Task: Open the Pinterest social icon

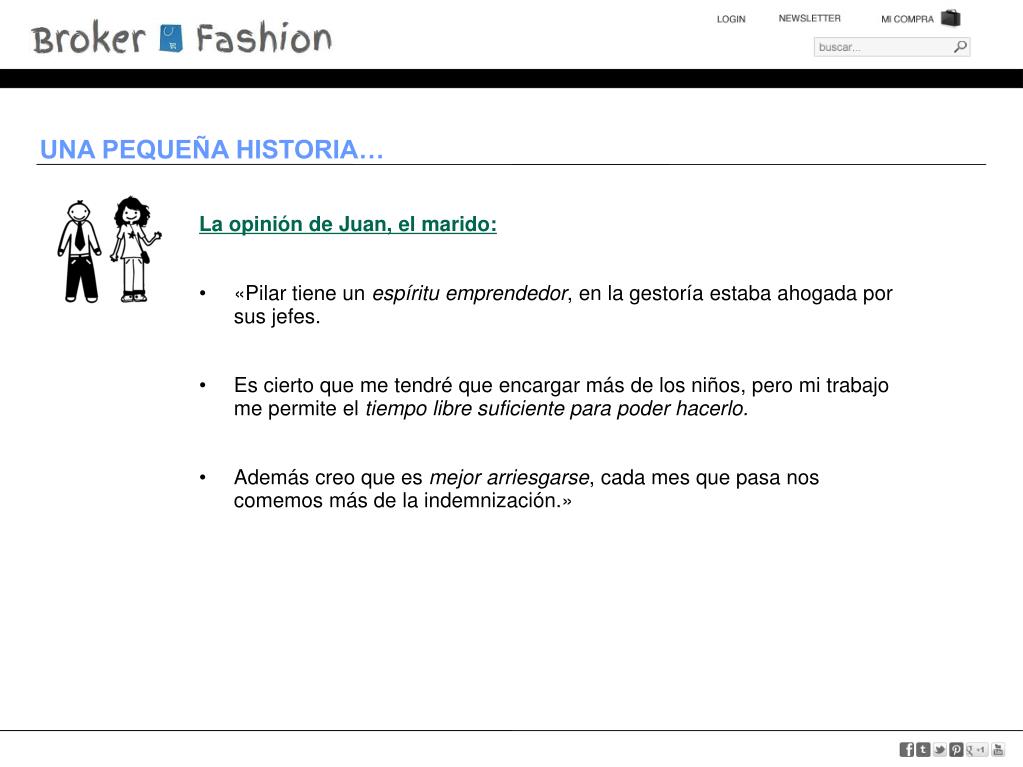Action: pos(956,749)
